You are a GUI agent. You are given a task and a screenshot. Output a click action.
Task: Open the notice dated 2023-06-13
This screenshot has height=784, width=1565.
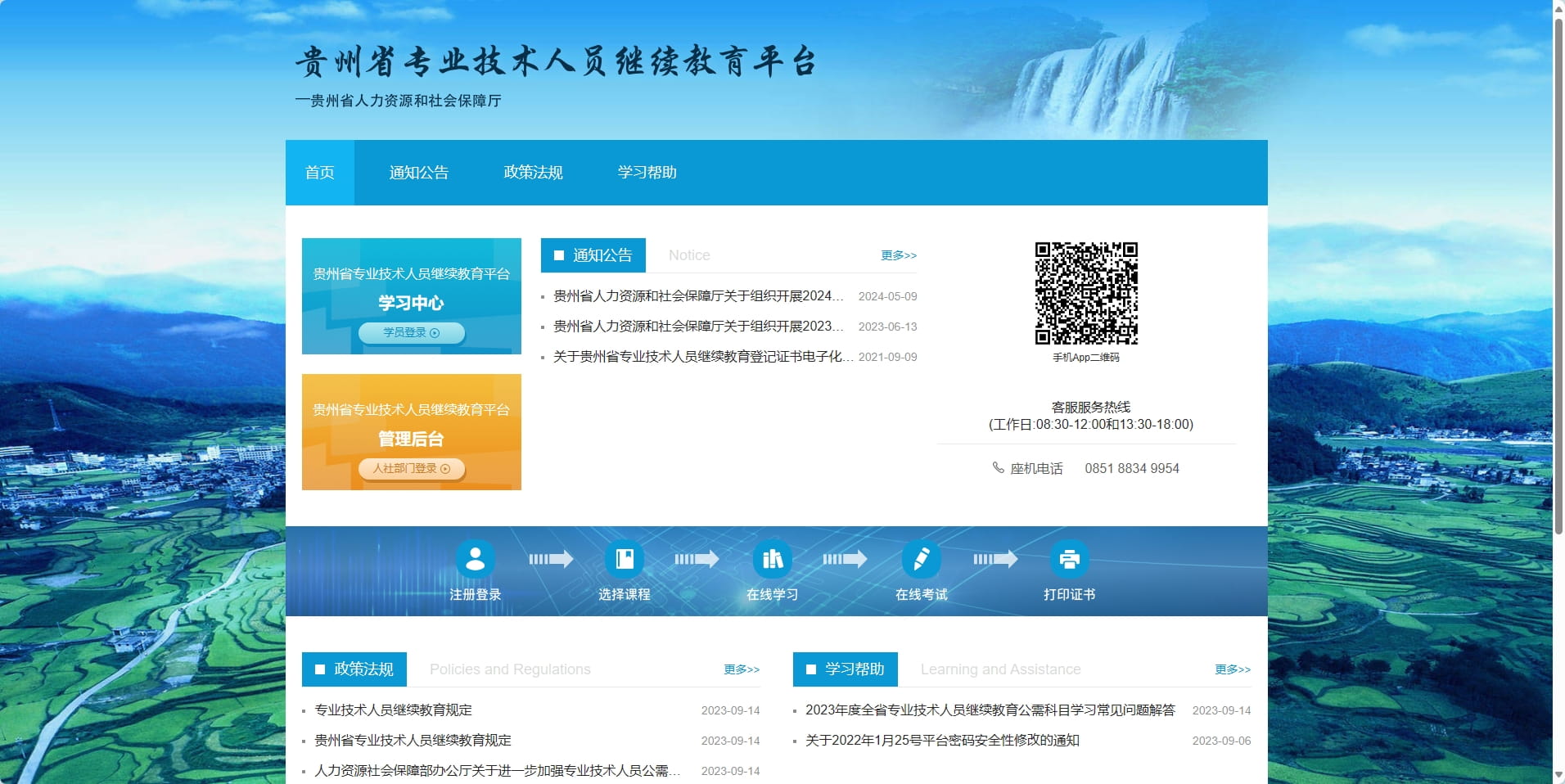click(x=698, y=327)
